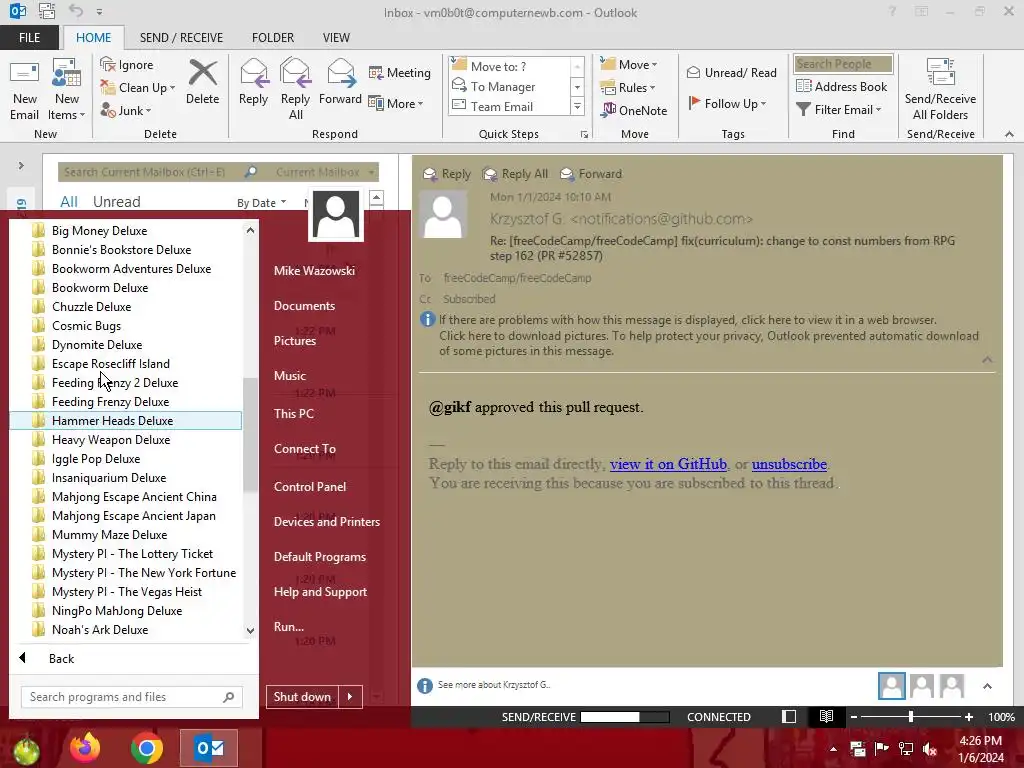This screenshot has width=1024, height=768.
Task: Click Reply All in the reading pane
Action: pos(515,174)
